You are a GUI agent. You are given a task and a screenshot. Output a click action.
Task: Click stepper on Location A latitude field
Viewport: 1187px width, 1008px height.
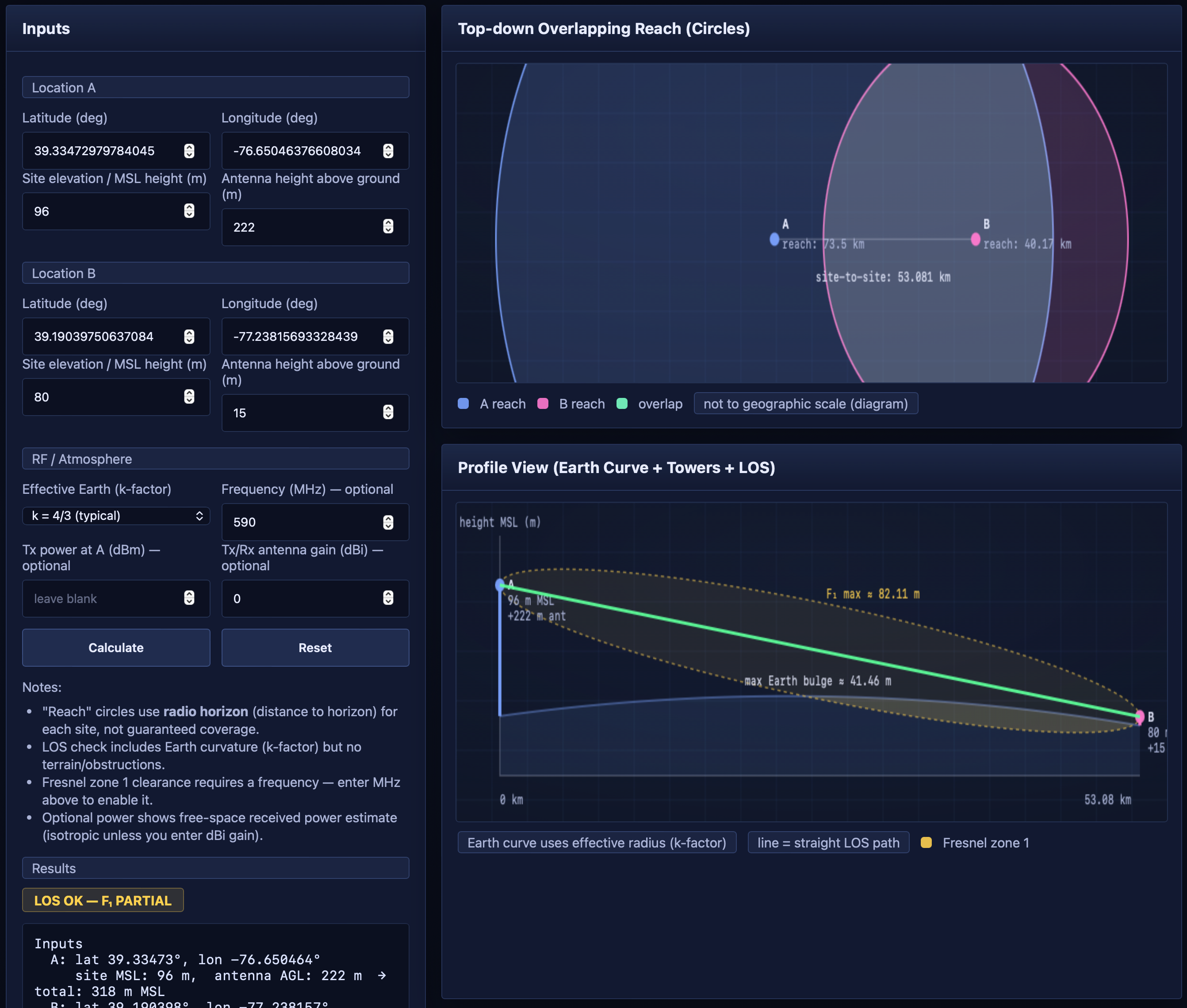click(x=189, y=151)
